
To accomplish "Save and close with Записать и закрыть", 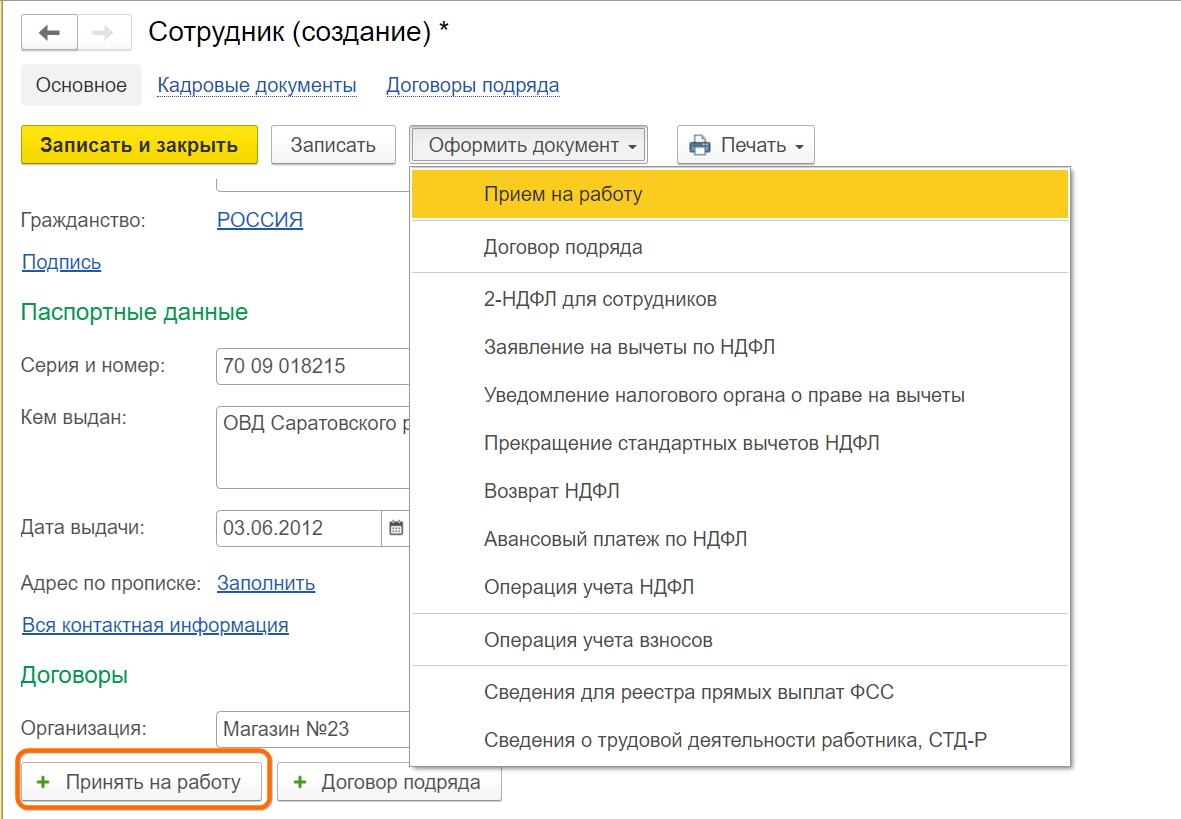I will [x=139, y=145].
